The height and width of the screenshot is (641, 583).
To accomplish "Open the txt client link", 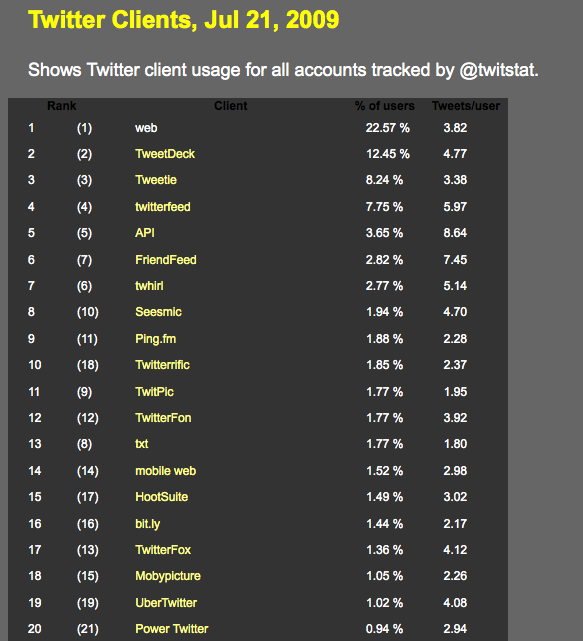I will pos(141,444).
